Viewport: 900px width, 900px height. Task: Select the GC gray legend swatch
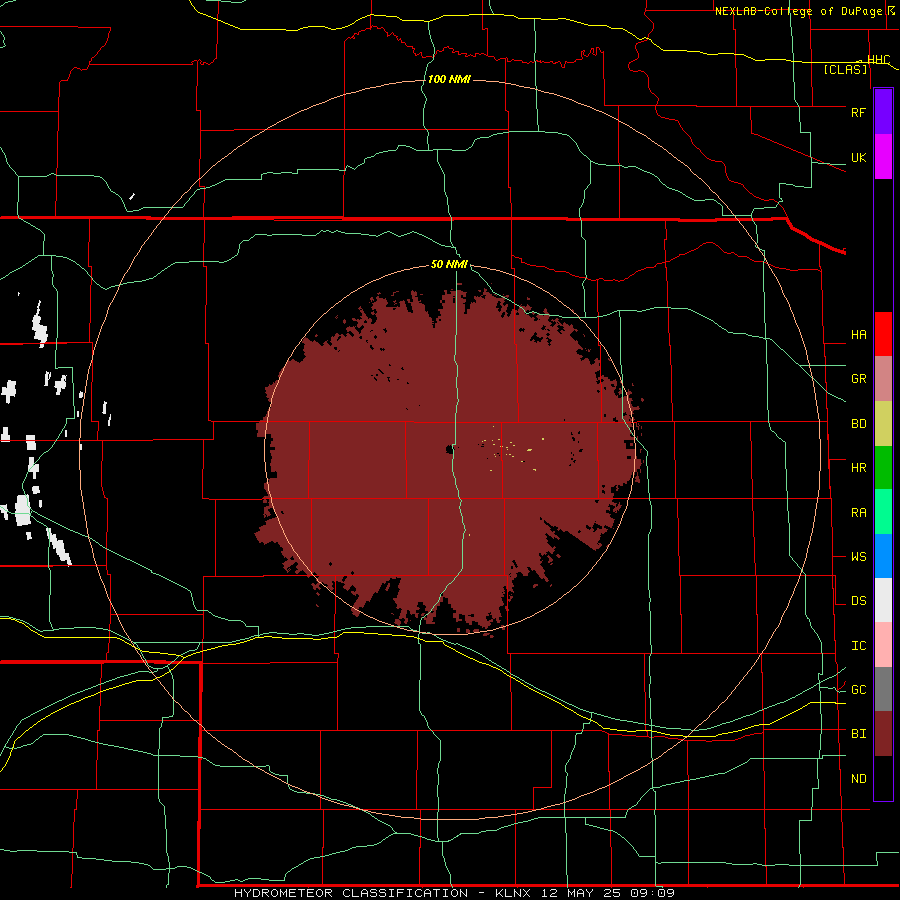coord(883,689)
